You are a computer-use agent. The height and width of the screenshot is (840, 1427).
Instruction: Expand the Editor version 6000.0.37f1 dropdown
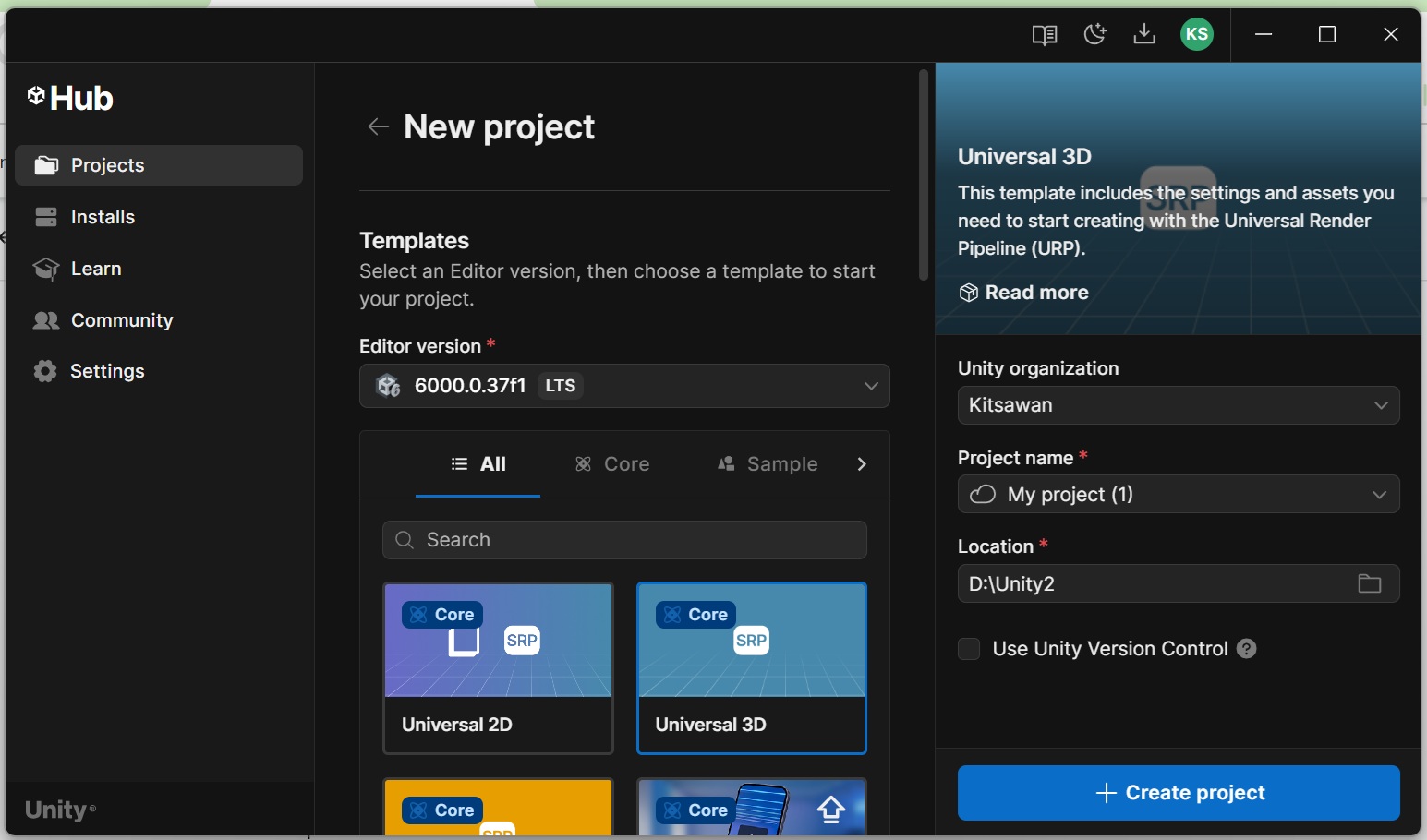point(624,386)
